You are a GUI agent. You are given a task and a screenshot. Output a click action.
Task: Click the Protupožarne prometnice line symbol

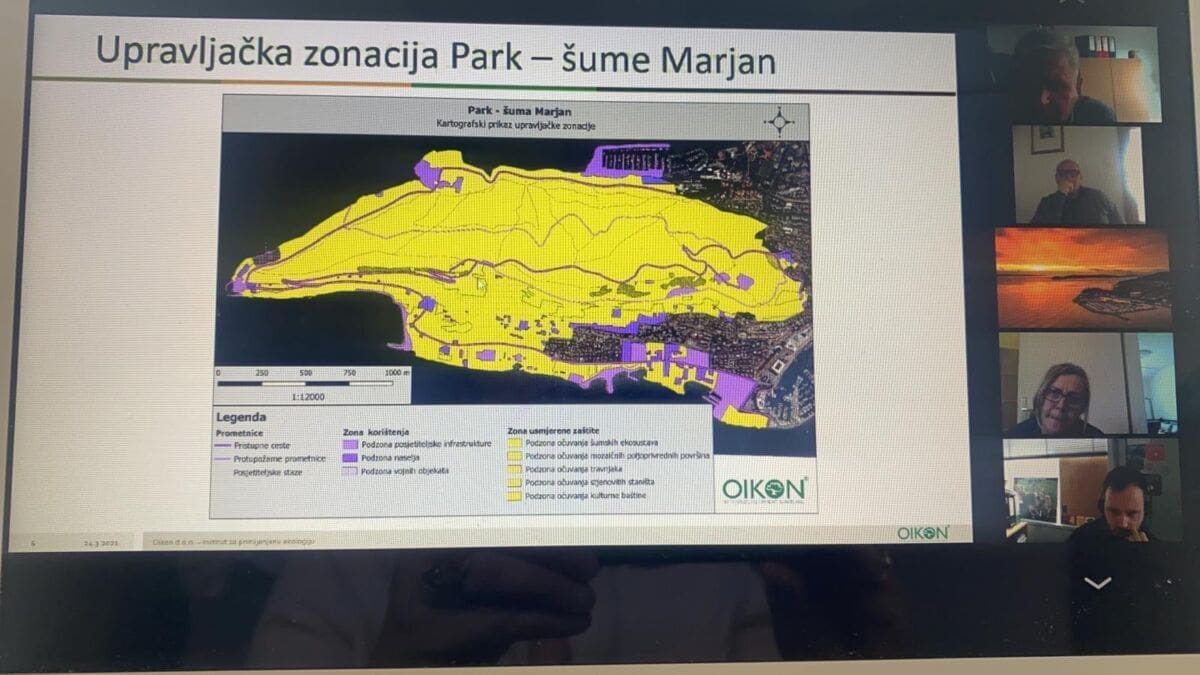click(x=224, y=458)
